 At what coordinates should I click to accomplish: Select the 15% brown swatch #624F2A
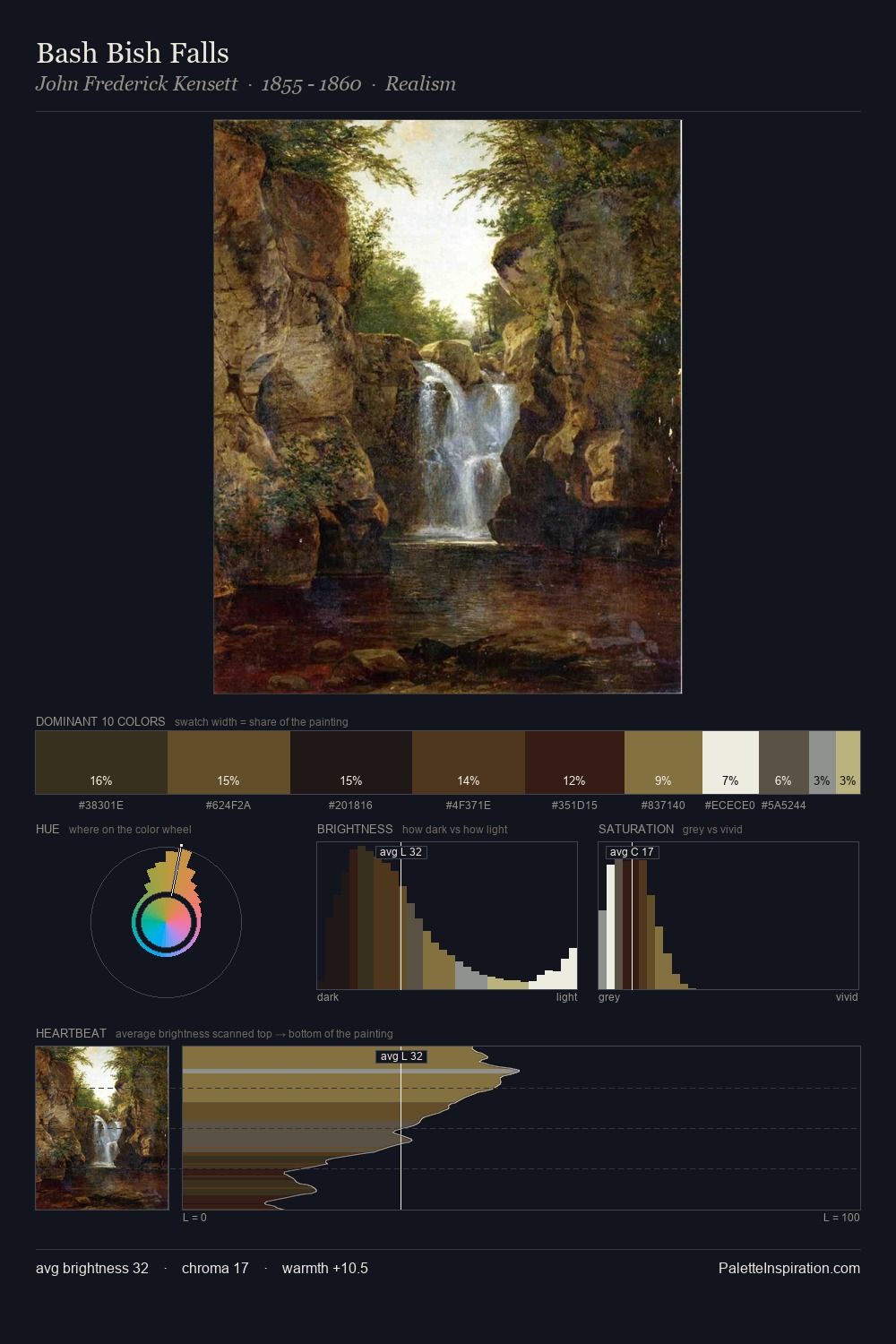pyautogui.click(x=228, y=762)
